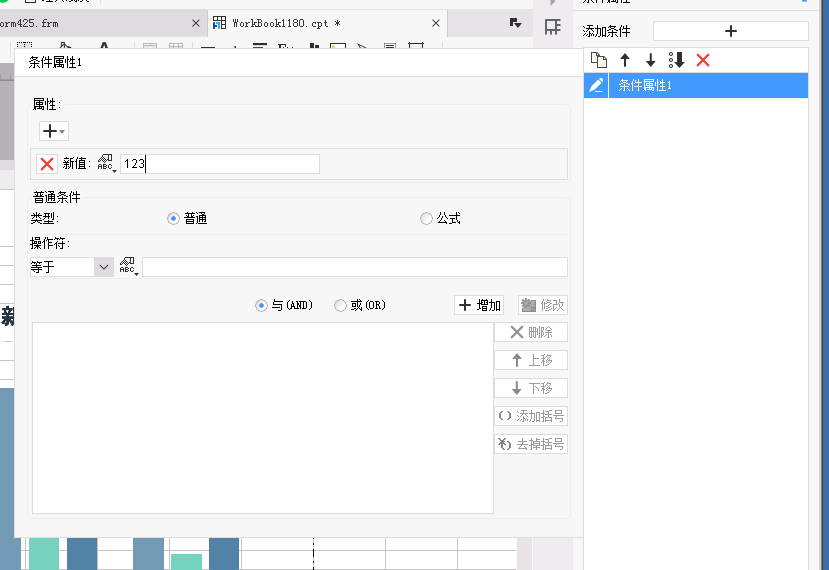The height and width of the screenshot is (570, 829).
Task: Select the 普通 type radio button
Action: [x=173, y=218]
